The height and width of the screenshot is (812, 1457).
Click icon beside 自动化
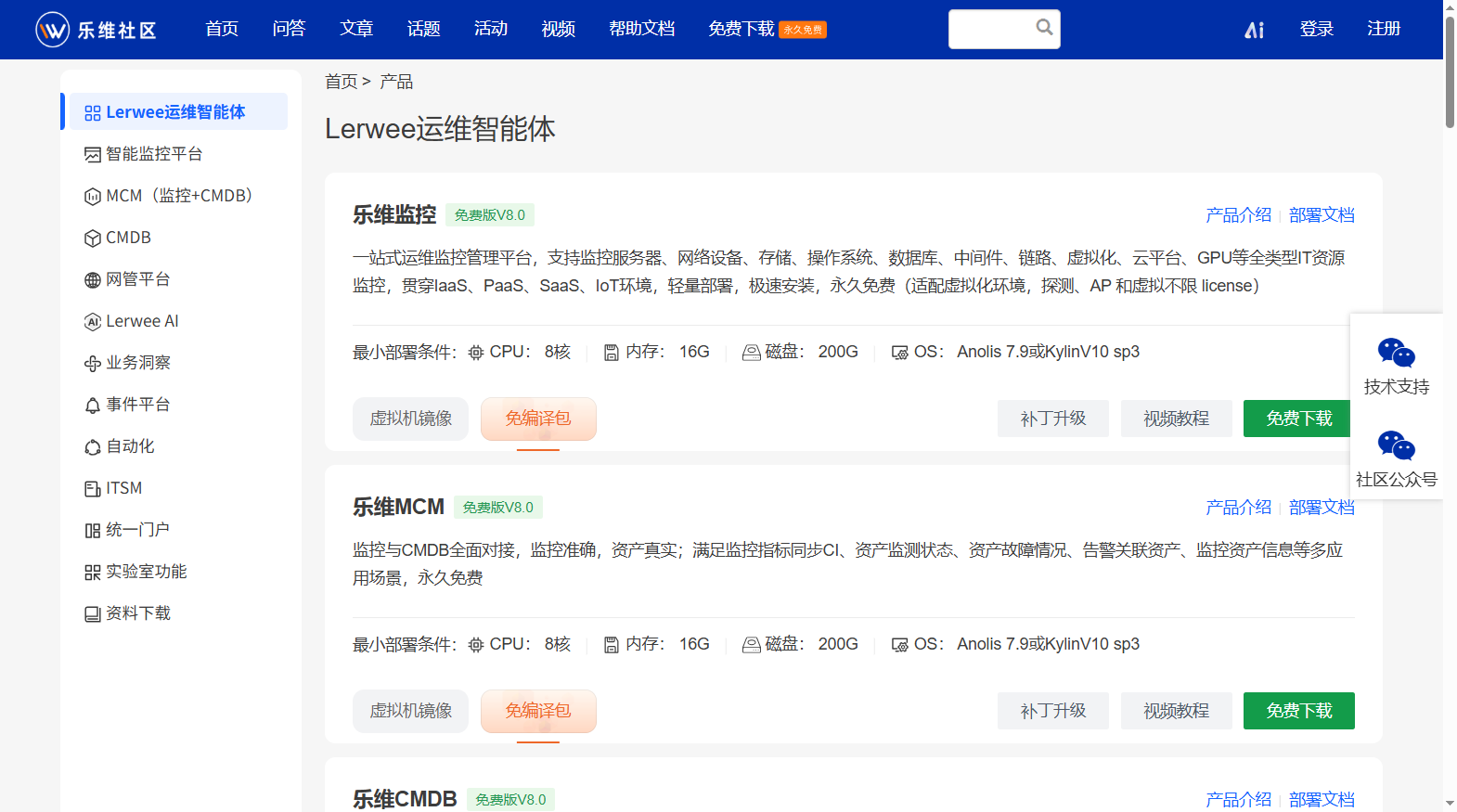click(93, 447)
